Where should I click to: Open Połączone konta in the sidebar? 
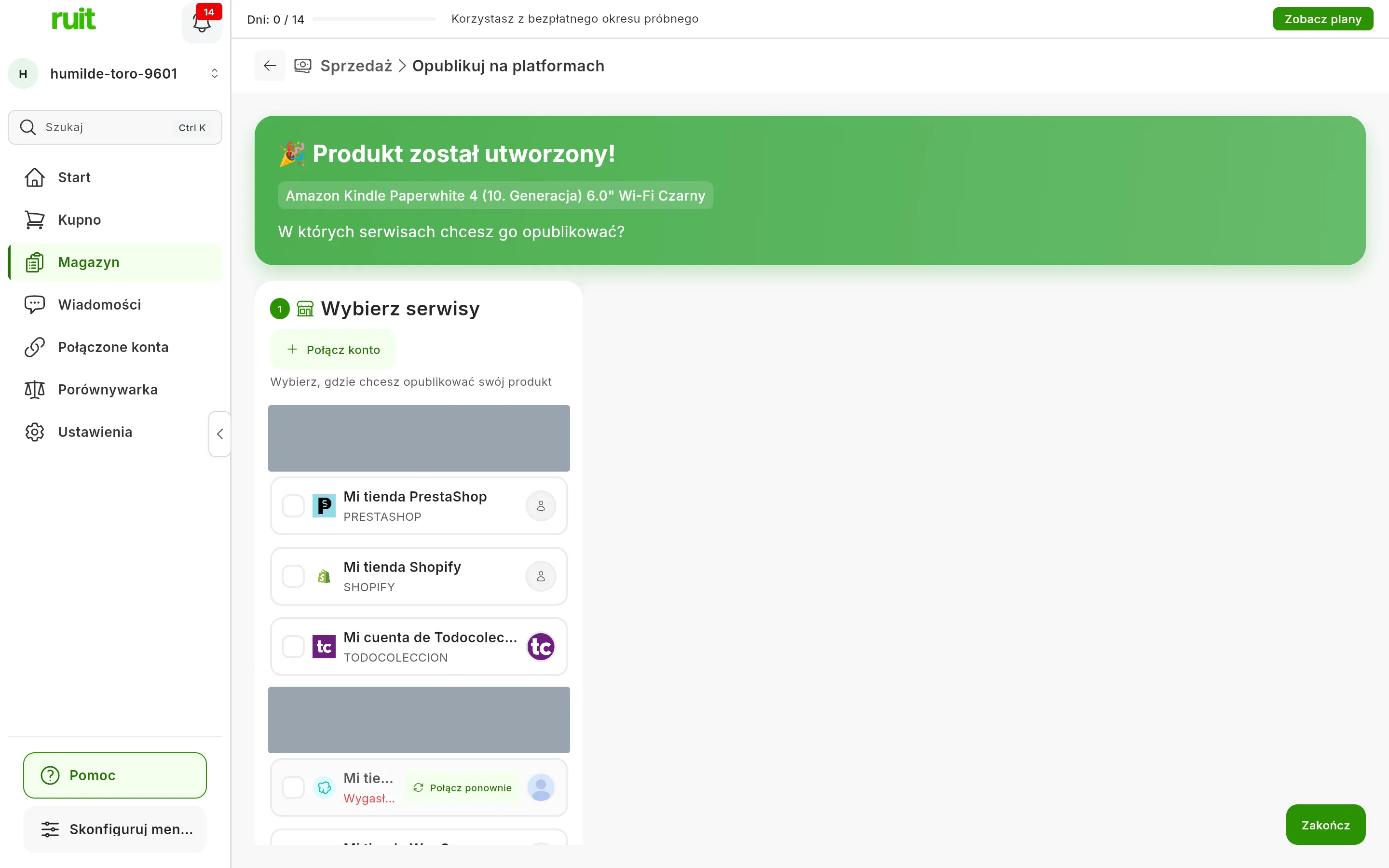tap(115, 347)
